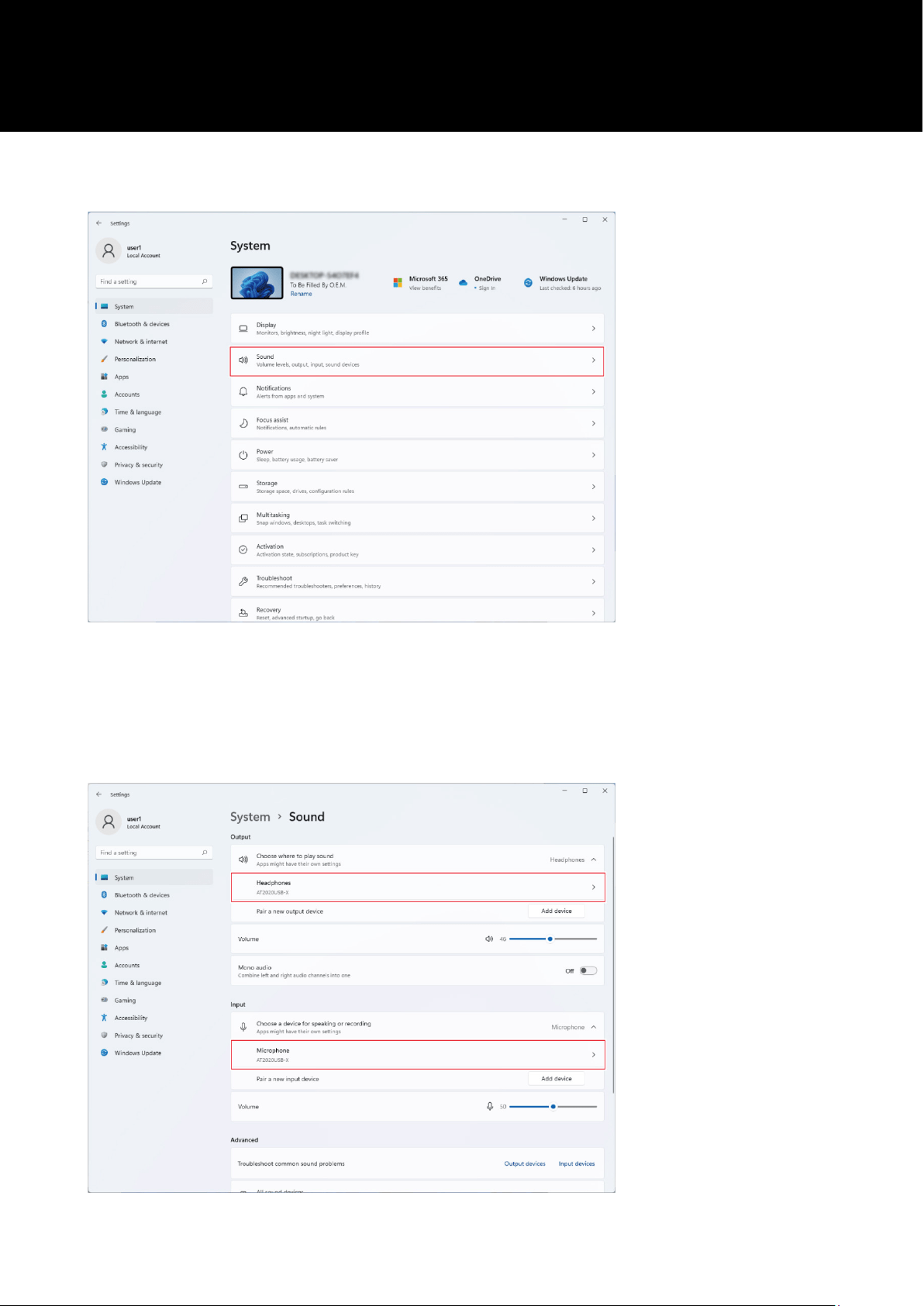Open Troubleshoot row with wrench icon
The width and height of the screenshot is (924, 1306).
click(417, 581)
